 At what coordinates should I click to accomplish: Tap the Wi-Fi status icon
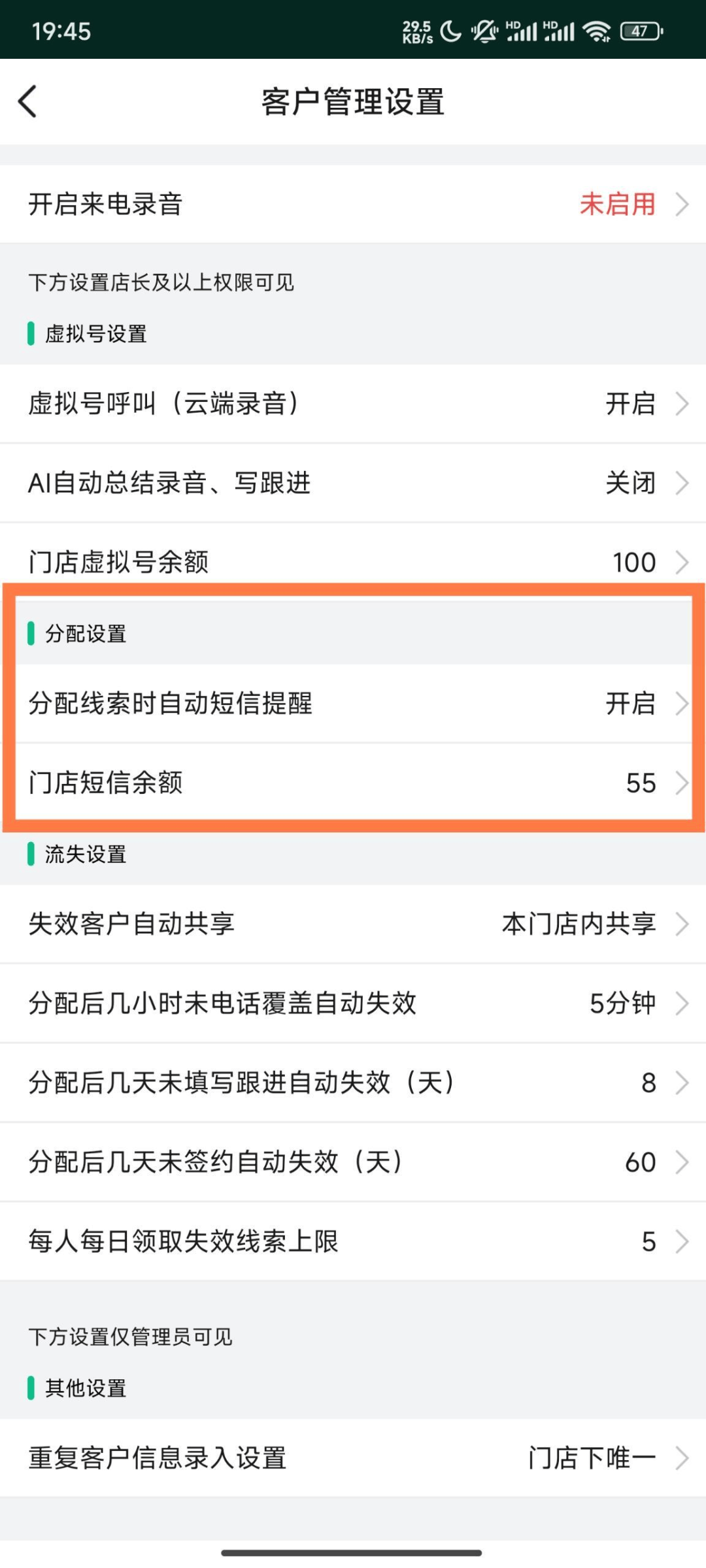(596, 31)
